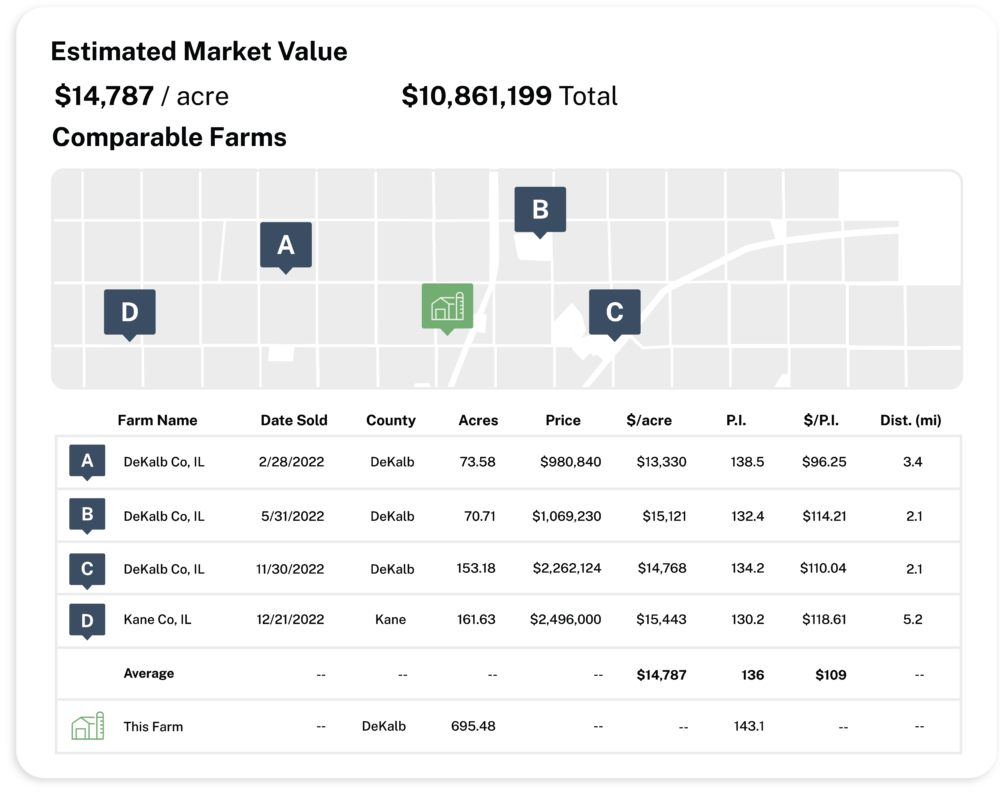Sort by the Date Sold column header
The height and width of the screenshot is (792, 1000).
(294, 420)
